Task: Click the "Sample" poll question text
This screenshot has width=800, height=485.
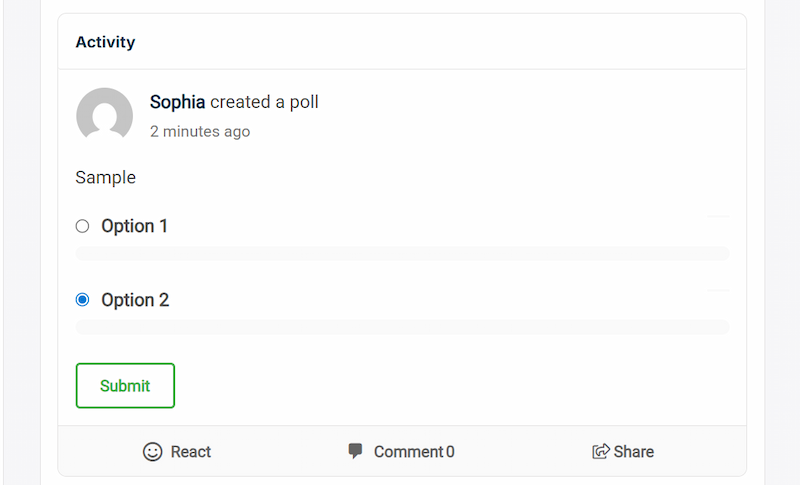Action: coord(105,178)
